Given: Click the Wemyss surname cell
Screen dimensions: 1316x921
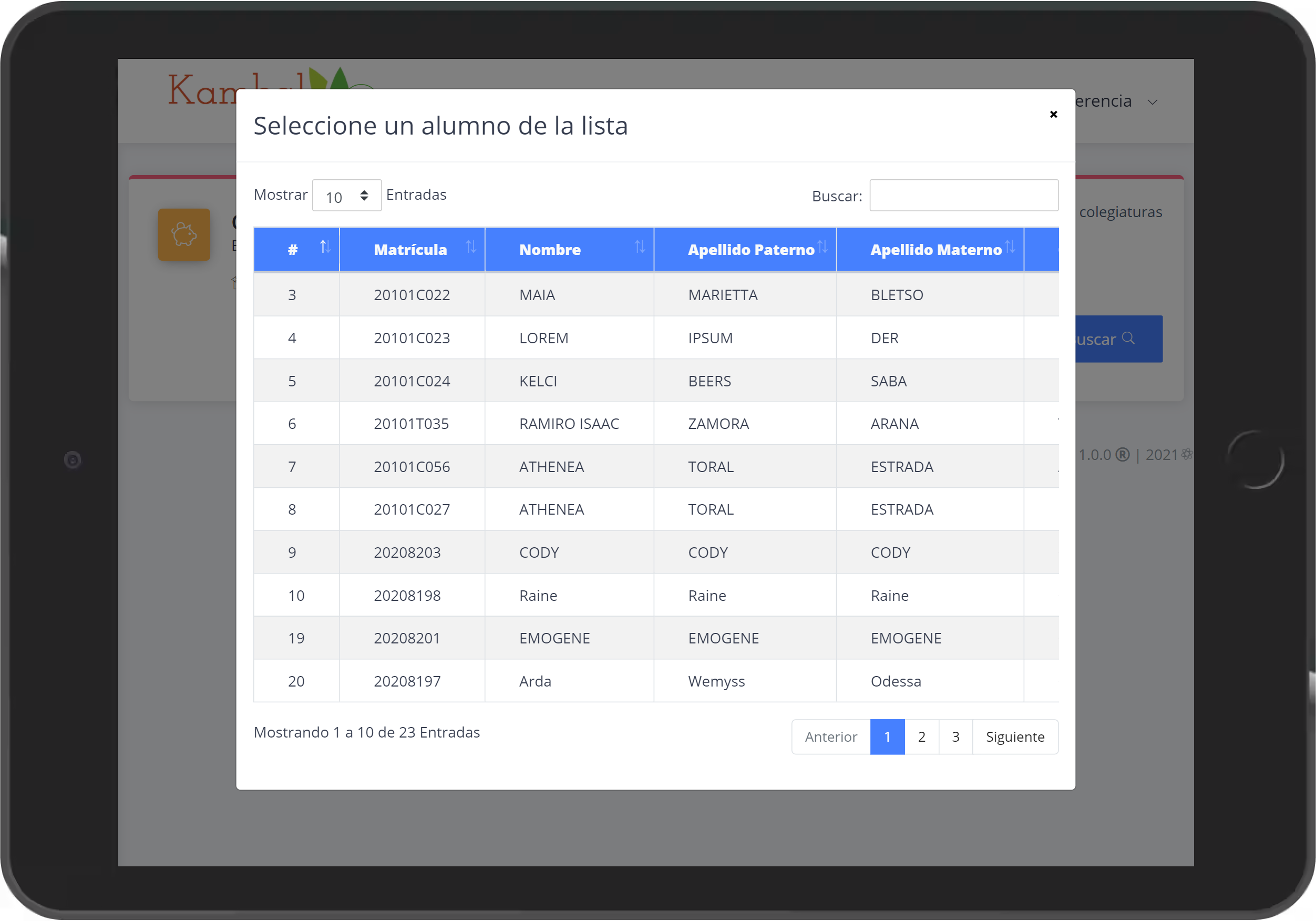Looking at the screenshot, I should [745, 681].
